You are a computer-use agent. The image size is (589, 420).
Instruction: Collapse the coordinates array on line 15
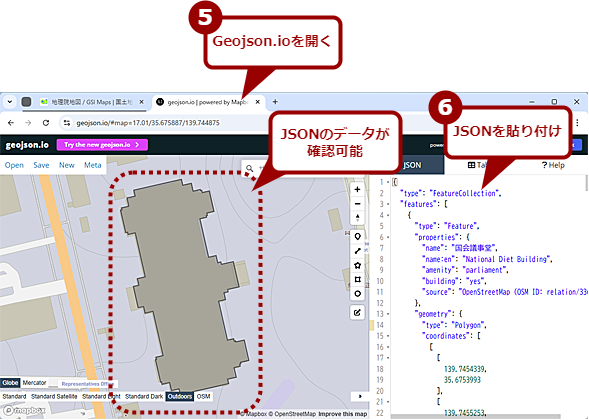pyautogui.click(x=388, y=336)
